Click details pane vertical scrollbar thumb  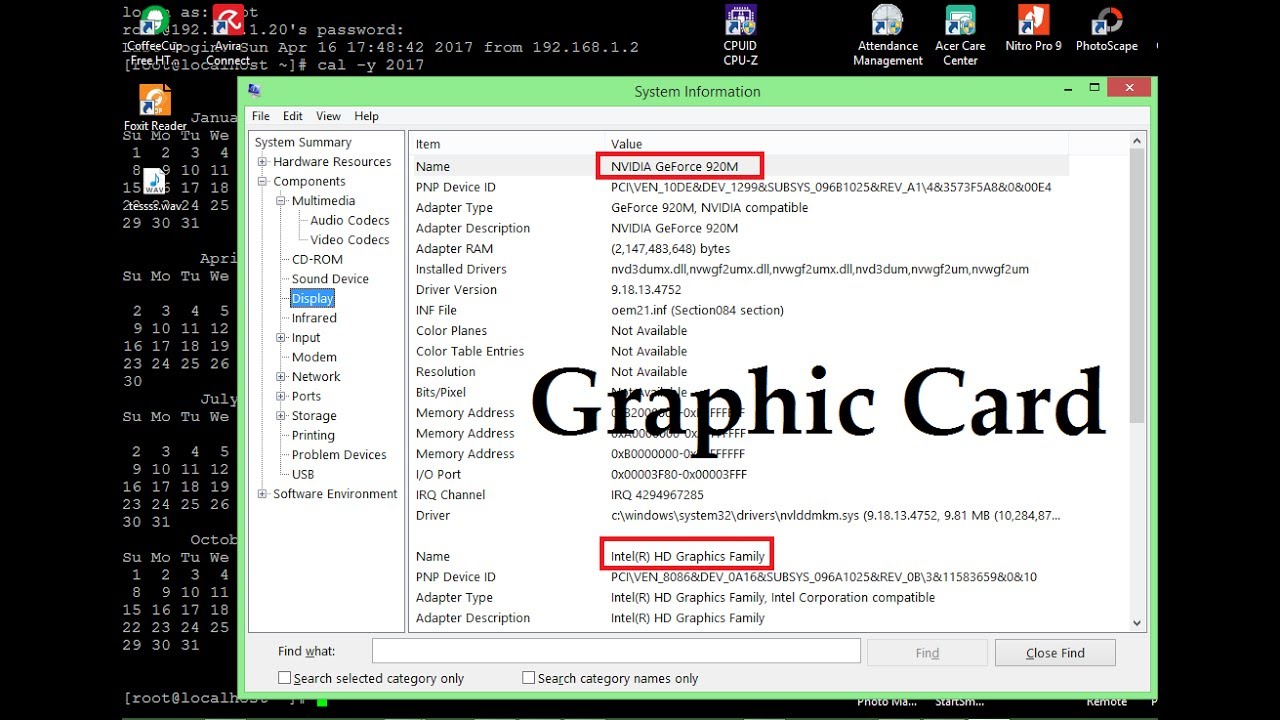(1136, 287)
